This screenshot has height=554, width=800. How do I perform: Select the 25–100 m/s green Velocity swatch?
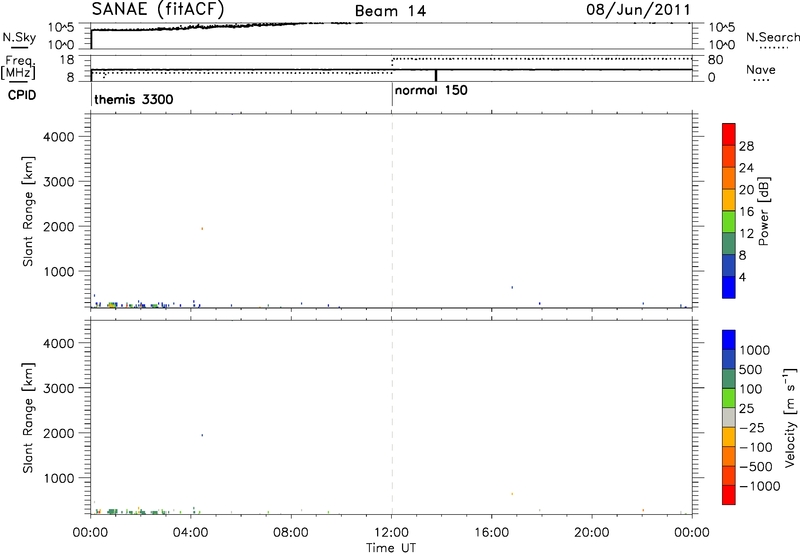729,398
